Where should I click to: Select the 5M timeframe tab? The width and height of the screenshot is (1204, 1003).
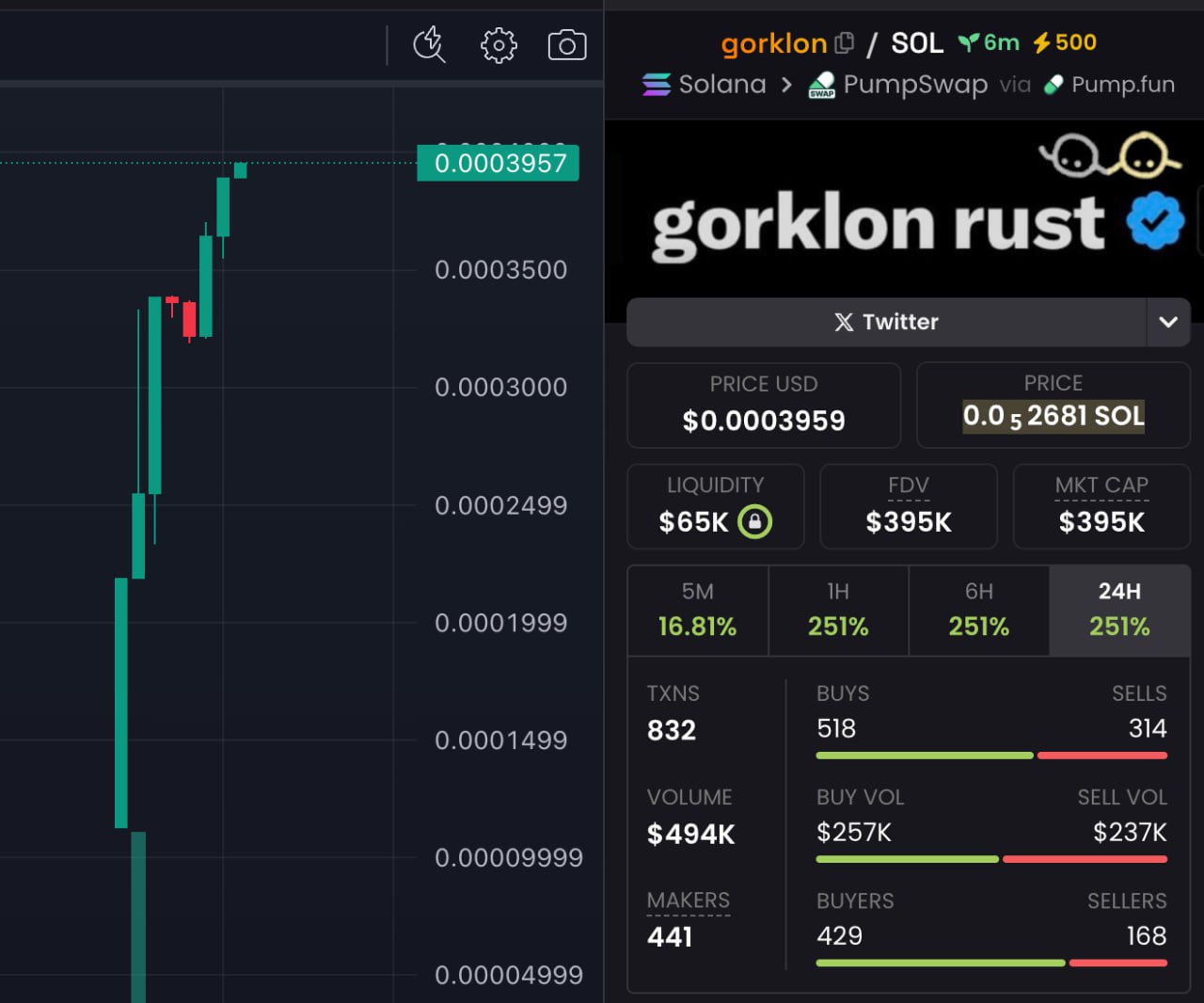pyautogui.click(x=698, y=610)
